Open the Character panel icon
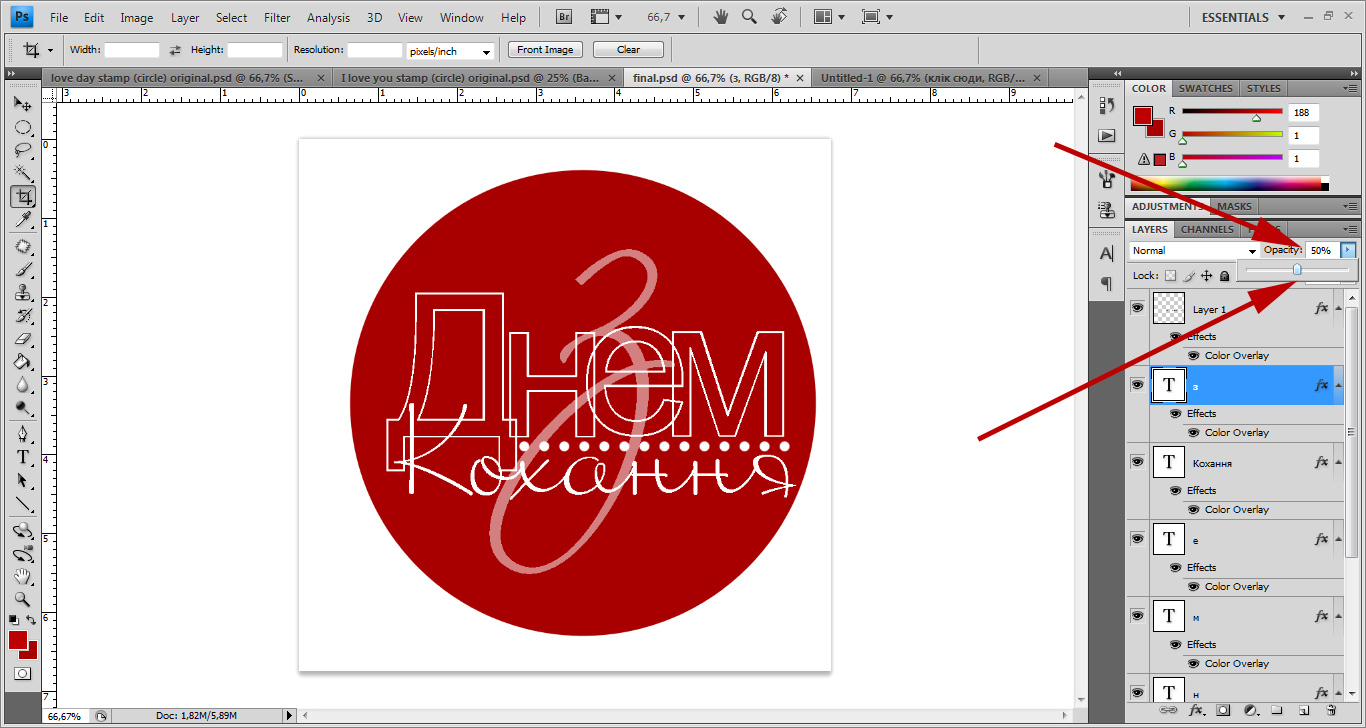Viewport: 1366px width, 728px height. tap(1106, 253)
